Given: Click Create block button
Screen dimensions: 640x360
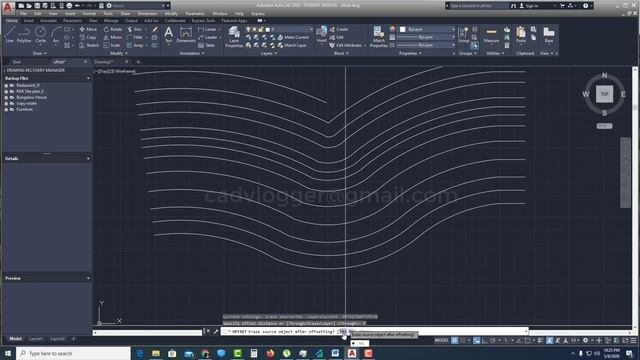Looking at the screenshot, I should point(339,29).
